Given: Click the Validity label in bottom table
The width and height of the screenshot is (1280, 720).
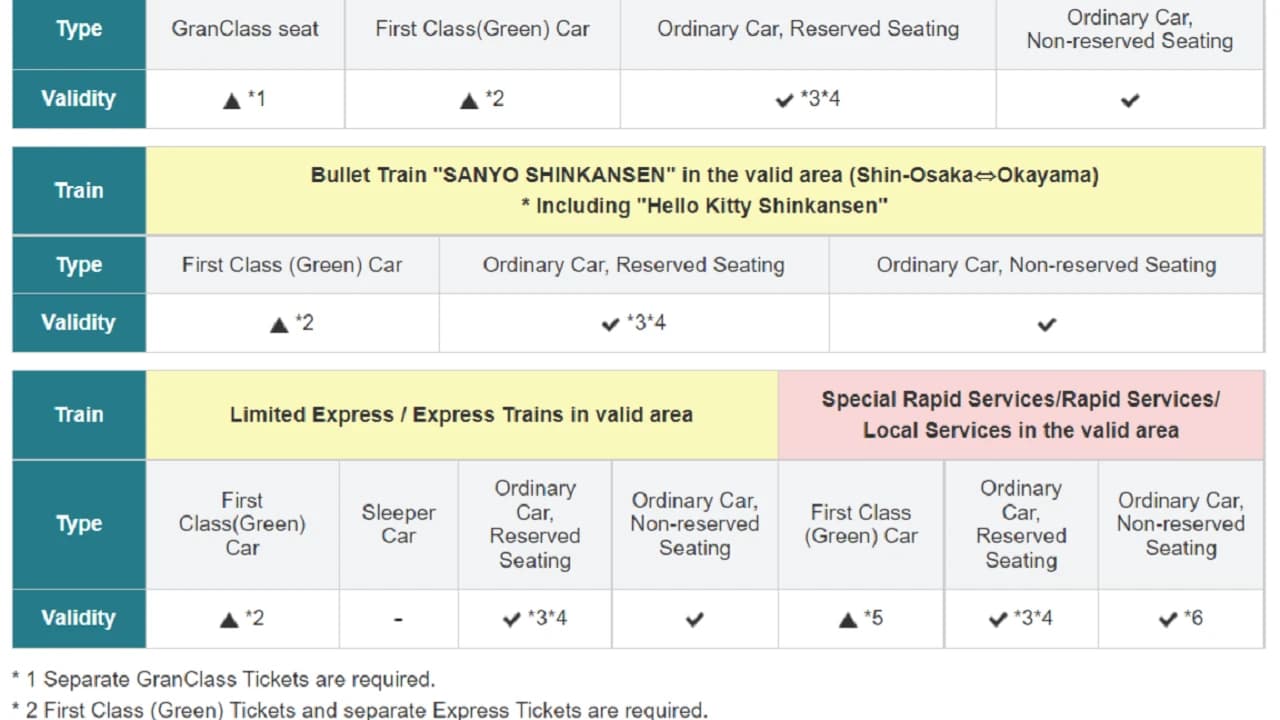Looking at the screenshot, I should coord(79,618).
